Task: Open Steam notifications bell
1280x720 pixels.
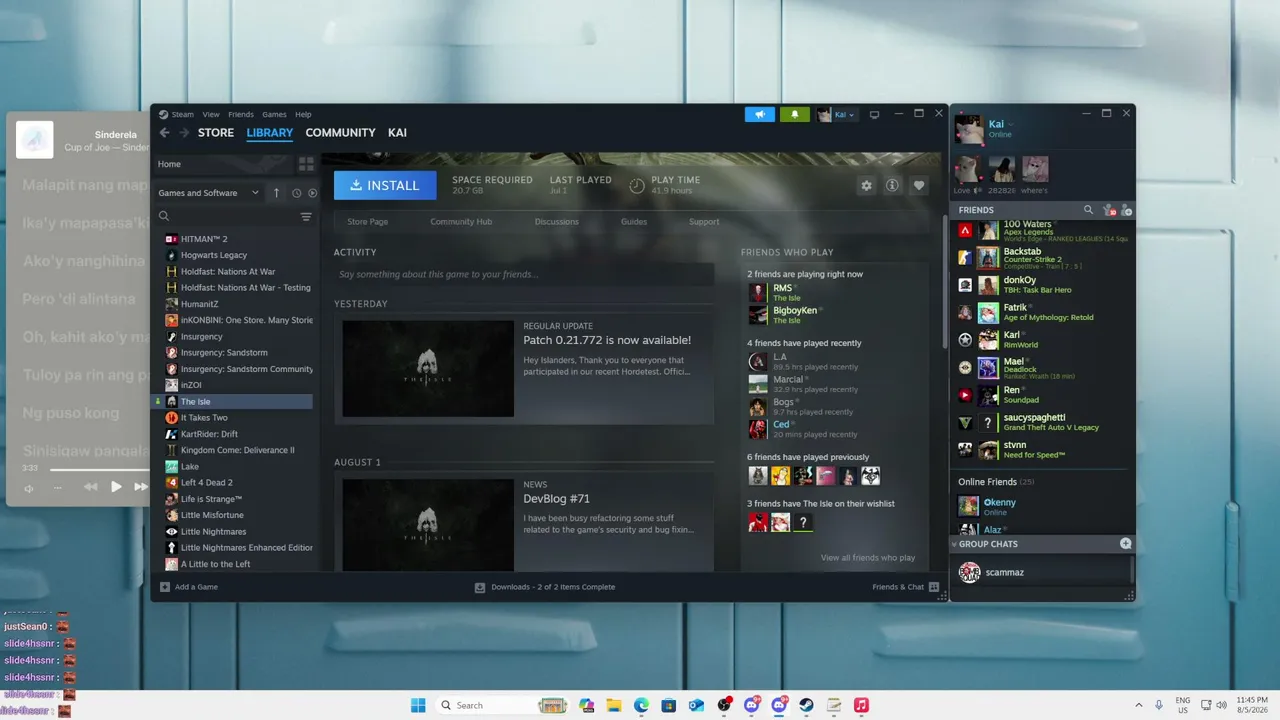Action: pos(795,114)
